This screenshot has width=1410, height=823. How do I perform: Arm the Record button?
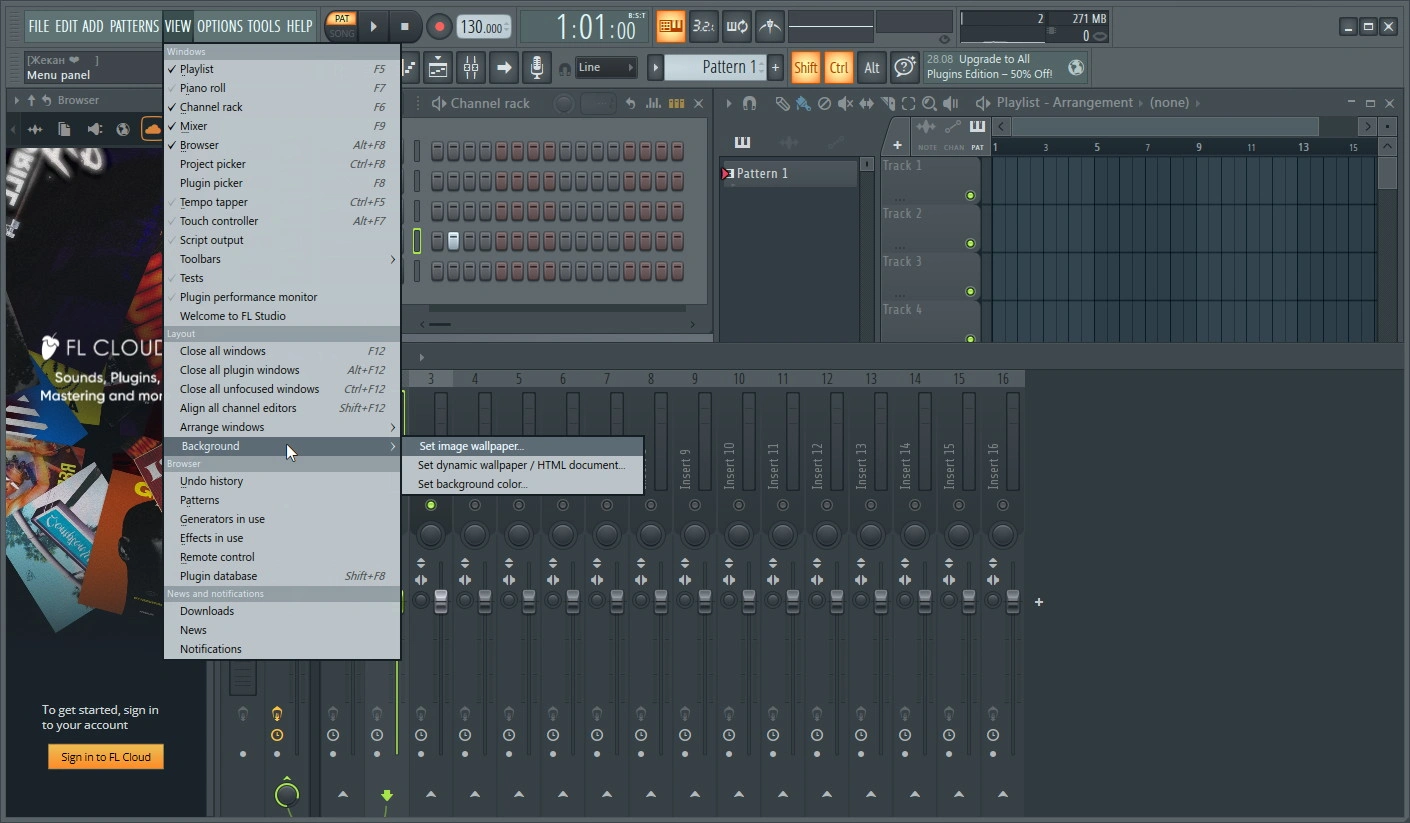[438, 27]
